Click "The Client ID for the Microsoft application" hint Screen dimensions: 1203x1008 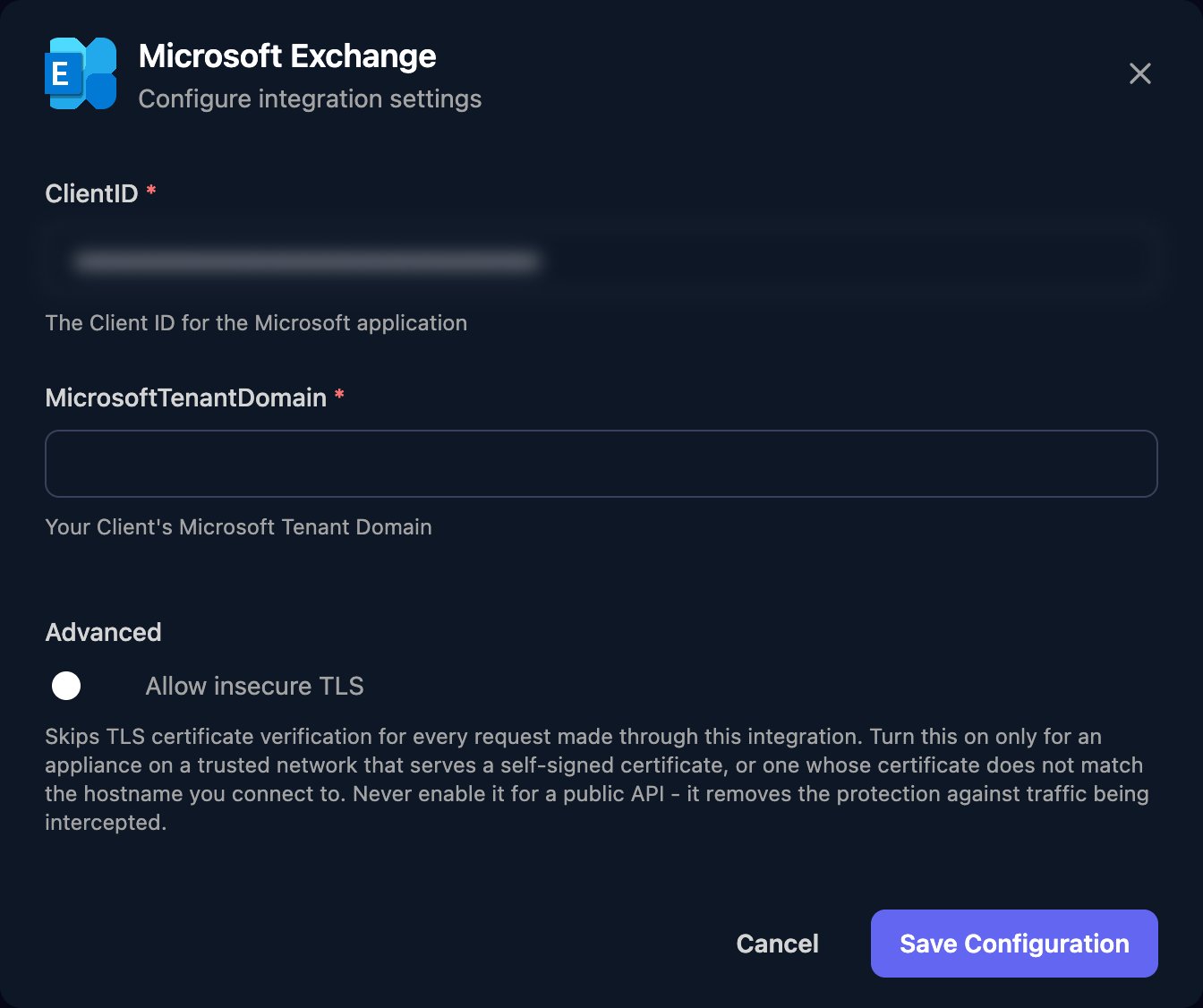256,323
